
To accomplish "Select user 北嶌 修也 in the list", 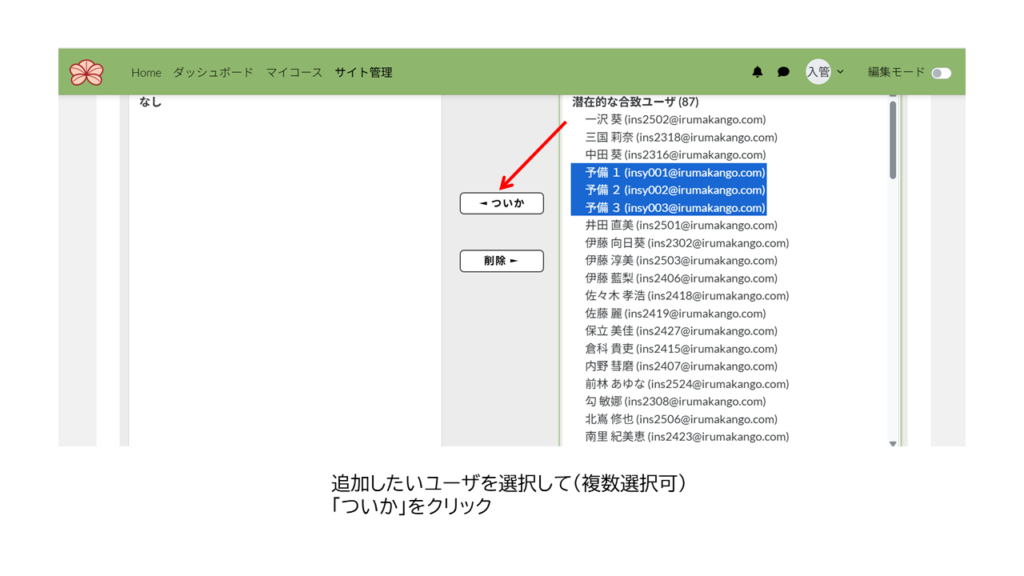I will 681,419.
